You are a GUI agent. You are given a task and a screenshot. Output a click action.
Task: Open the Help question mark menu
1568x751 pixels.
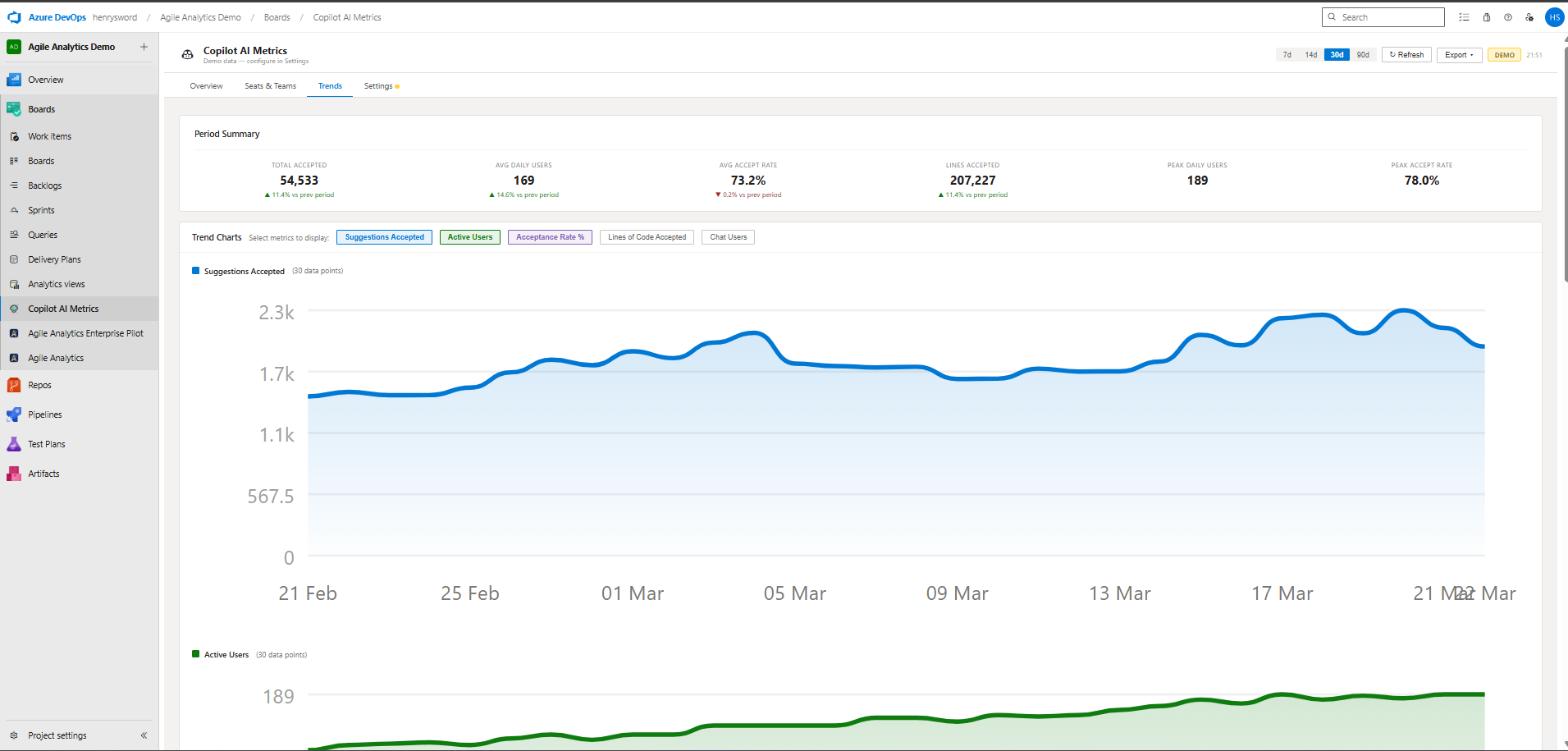coord(1508,16)
